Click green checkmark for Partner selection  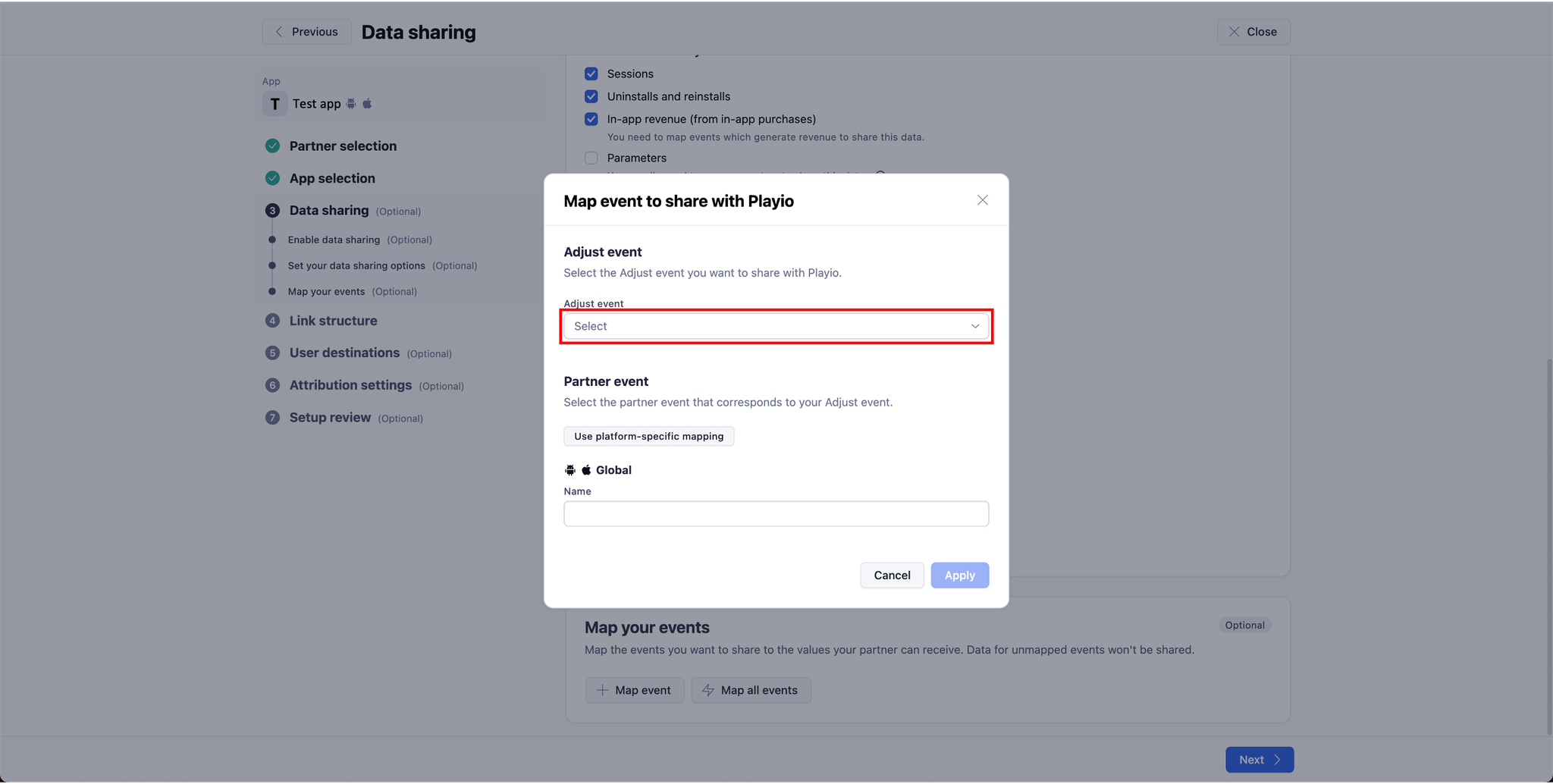click(272, 146)
